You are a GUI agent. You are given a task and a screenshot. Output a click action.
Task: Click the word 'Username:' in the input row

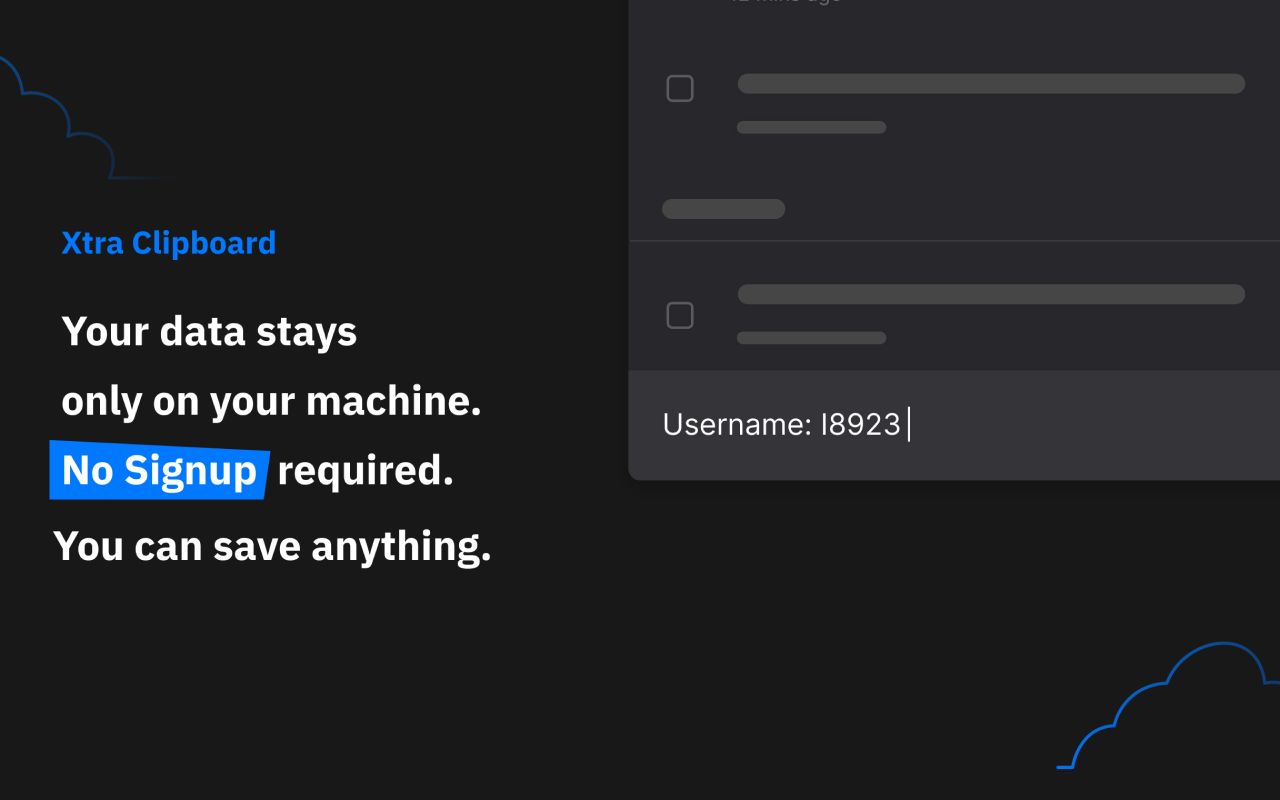tap(737, 425)
